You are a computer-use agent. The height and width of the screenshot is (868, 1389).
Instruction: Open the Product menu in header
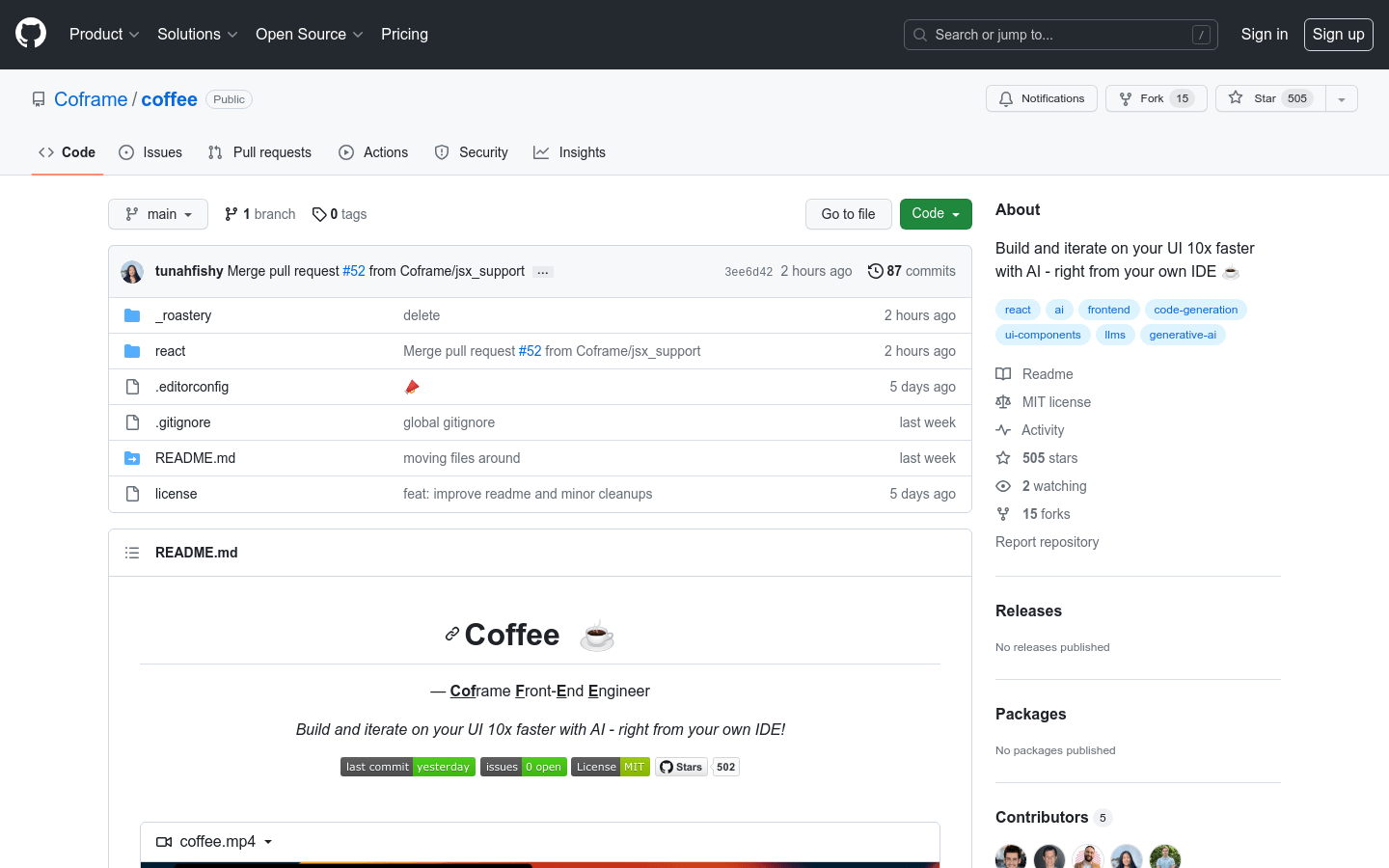(x=104, y=35)
